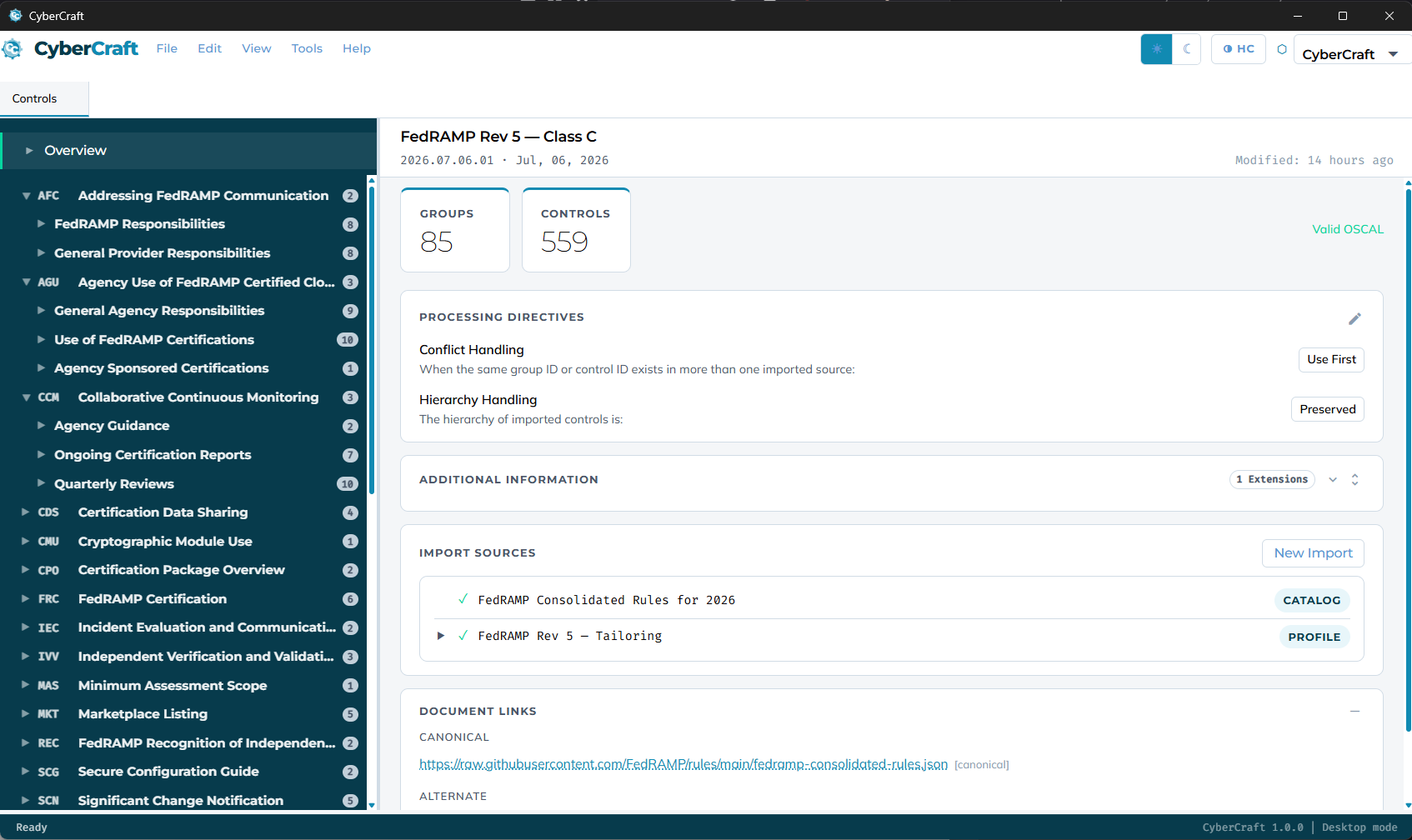Image resolution: width=1412 pixels, height=840 pixels.
Task: Click checkmark icon beside FedRAMP Consolidated Rules
Action: click(463, 599)
